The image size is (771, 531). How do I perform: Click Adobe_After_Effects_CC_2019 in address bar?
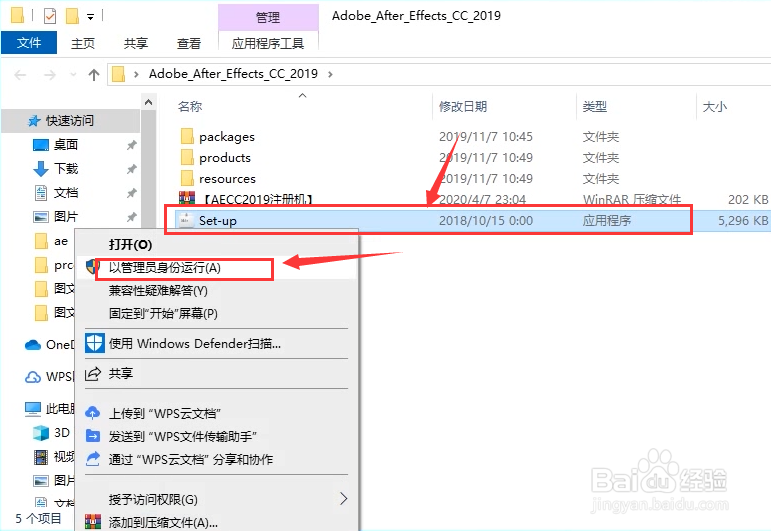click(233, 74)
